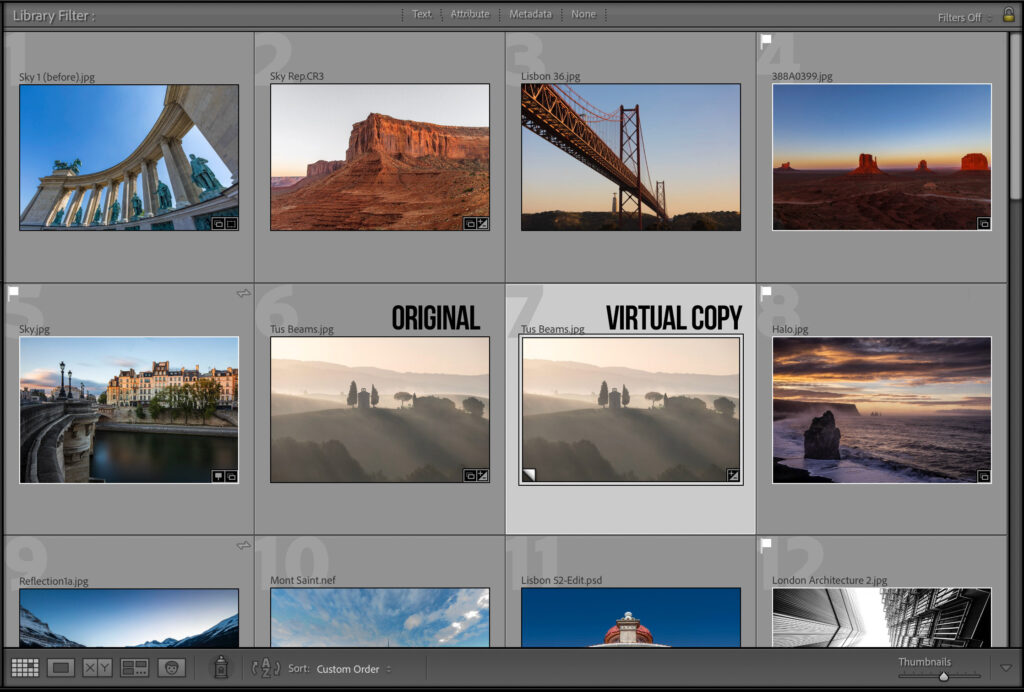Select the 388A0399.jpg desert sunset thumbnail
The image size is (1024, 692).
point(882,157)
